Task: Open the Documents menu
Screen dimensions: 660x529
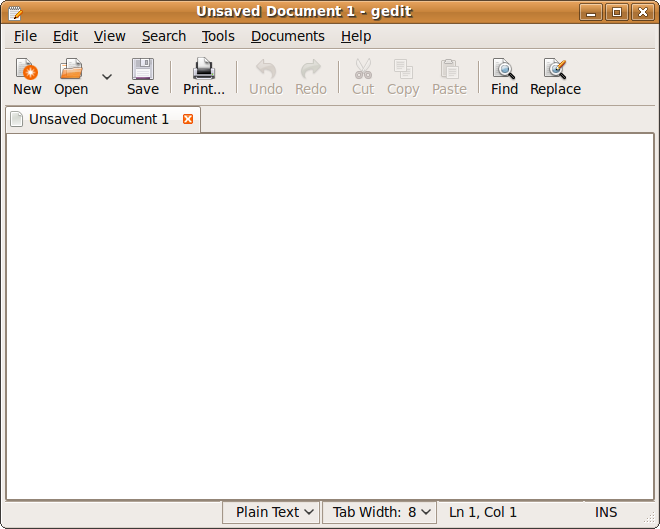Action: 287,36
